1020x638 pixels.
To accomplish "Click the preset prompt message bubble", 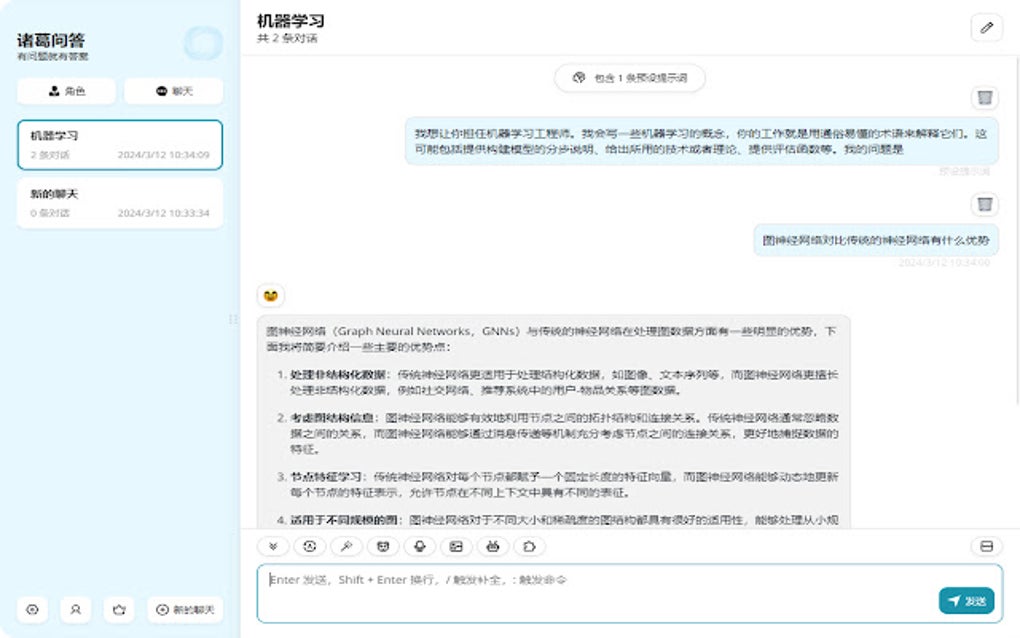I will (x=701, y=142).
